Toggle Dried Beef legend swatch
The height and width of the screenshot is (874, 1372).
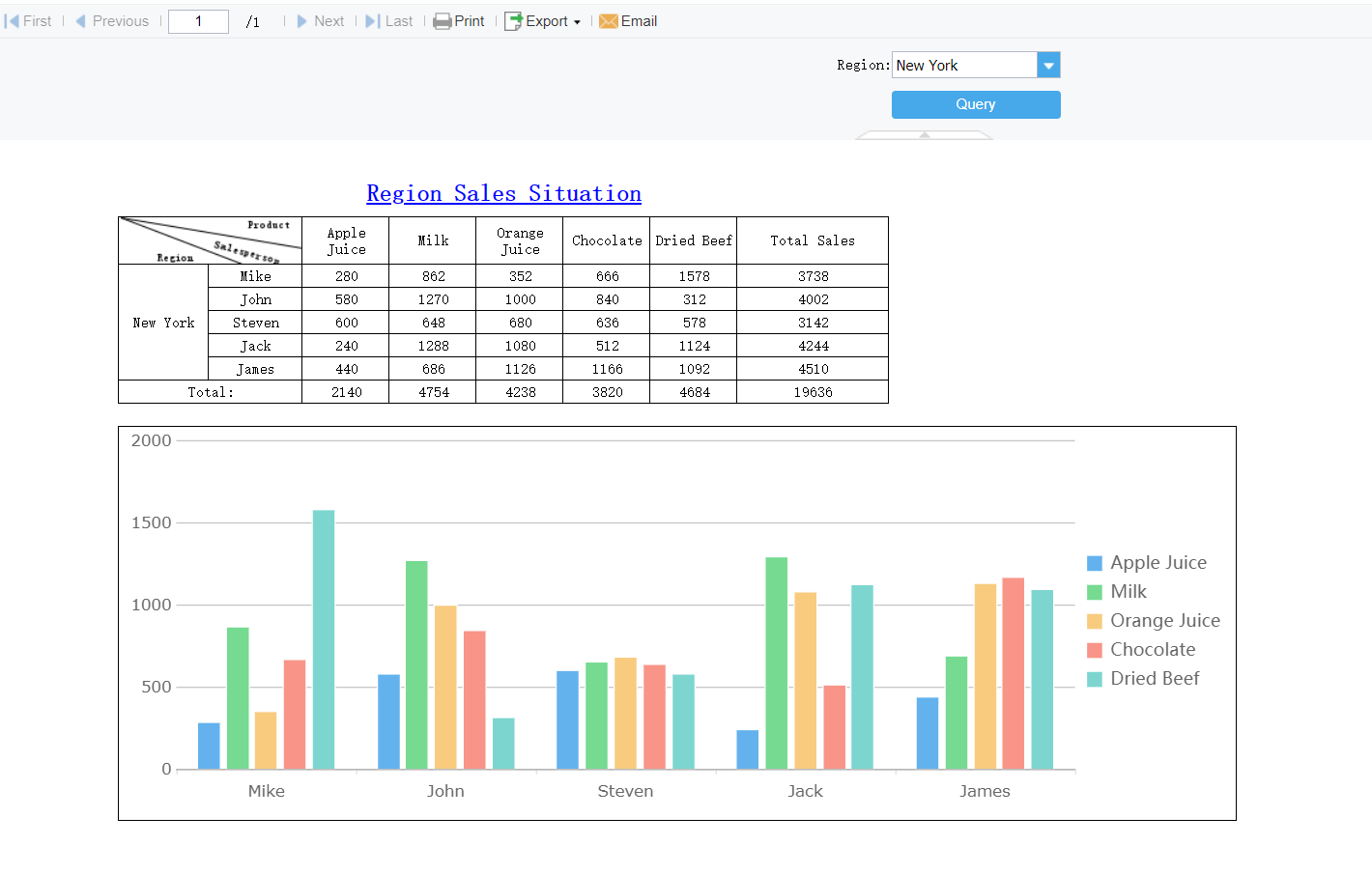coord(1095,679)
